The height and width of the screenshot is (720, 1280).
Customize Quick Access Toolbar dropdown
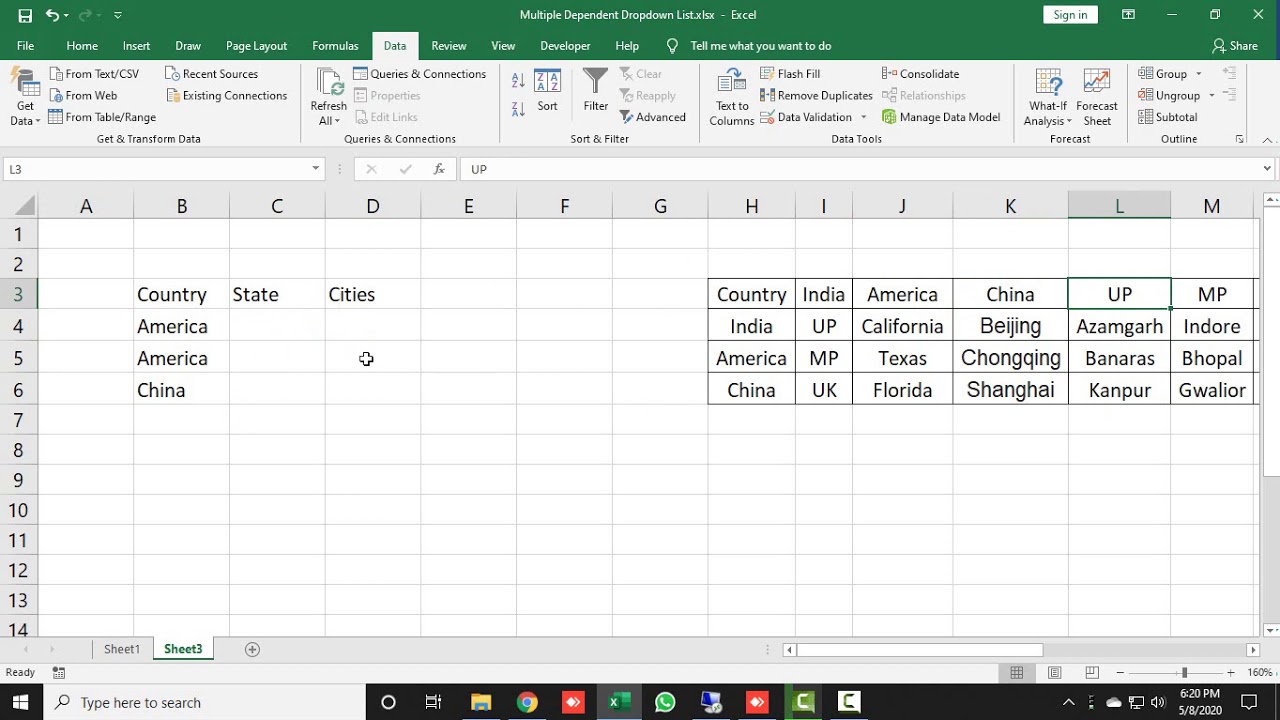pos(118,15)
